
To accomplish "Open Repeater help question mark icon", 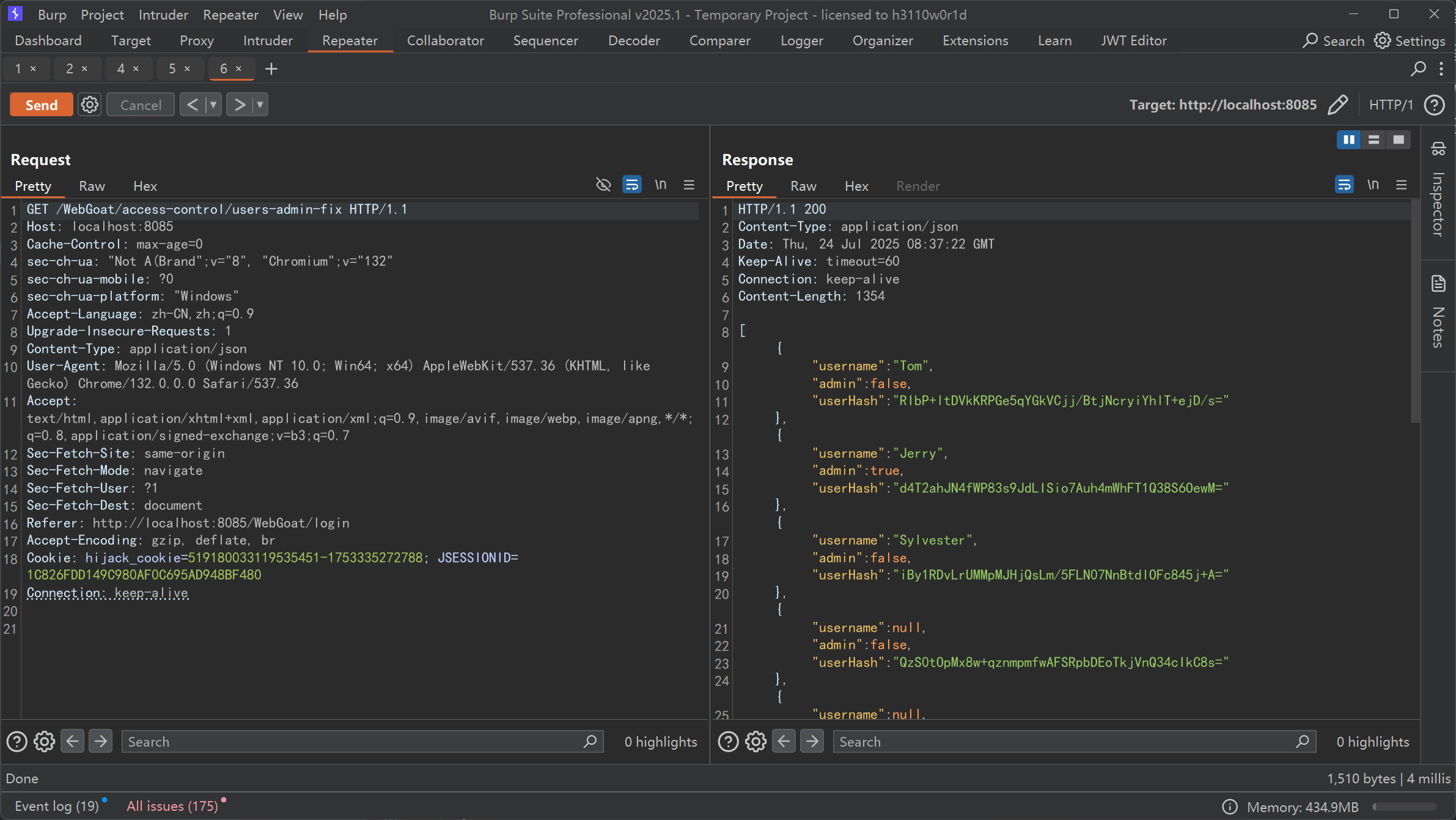I will click(1434, 105).
